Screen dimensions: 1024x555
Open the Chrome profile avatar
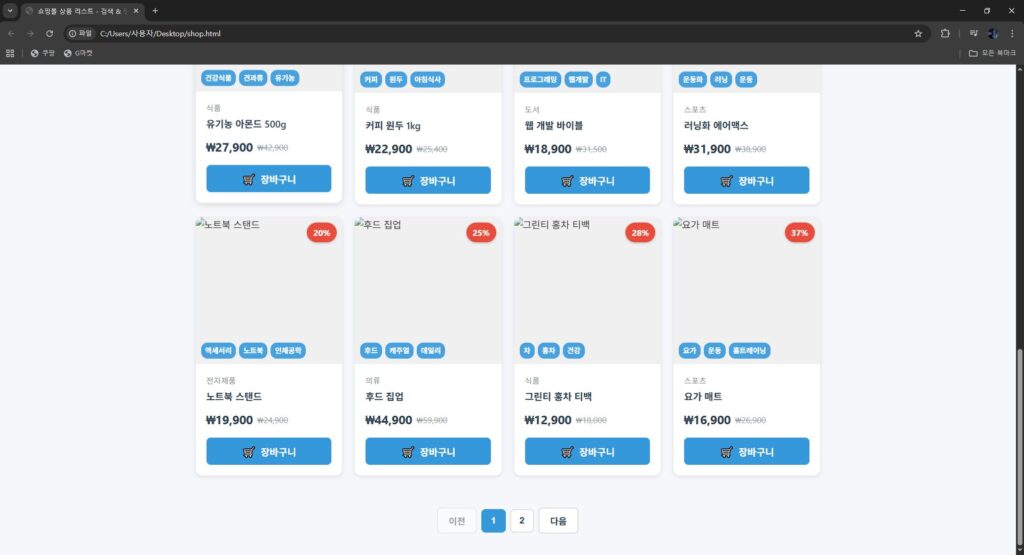(993, 33)
